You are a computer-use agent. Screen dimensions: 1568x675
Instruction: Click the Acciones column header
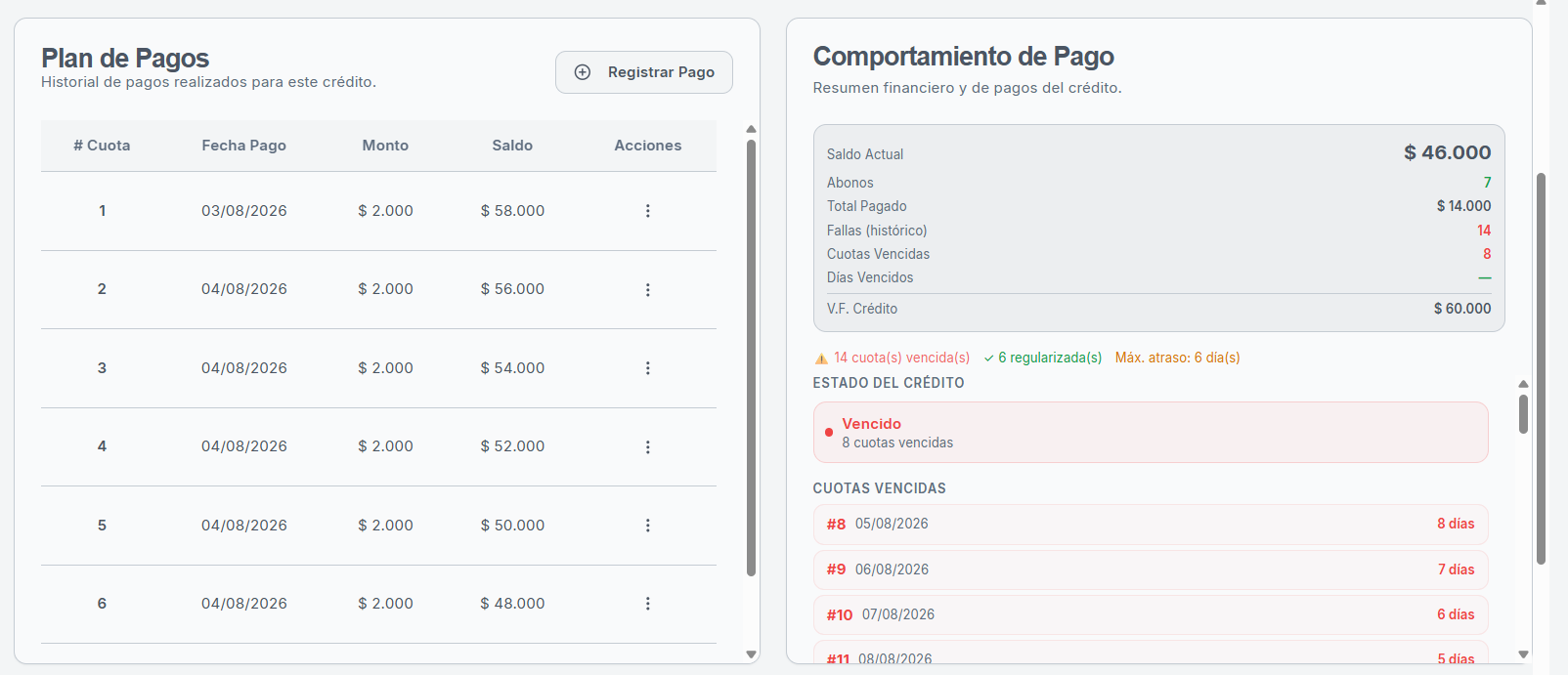[648, 146]
